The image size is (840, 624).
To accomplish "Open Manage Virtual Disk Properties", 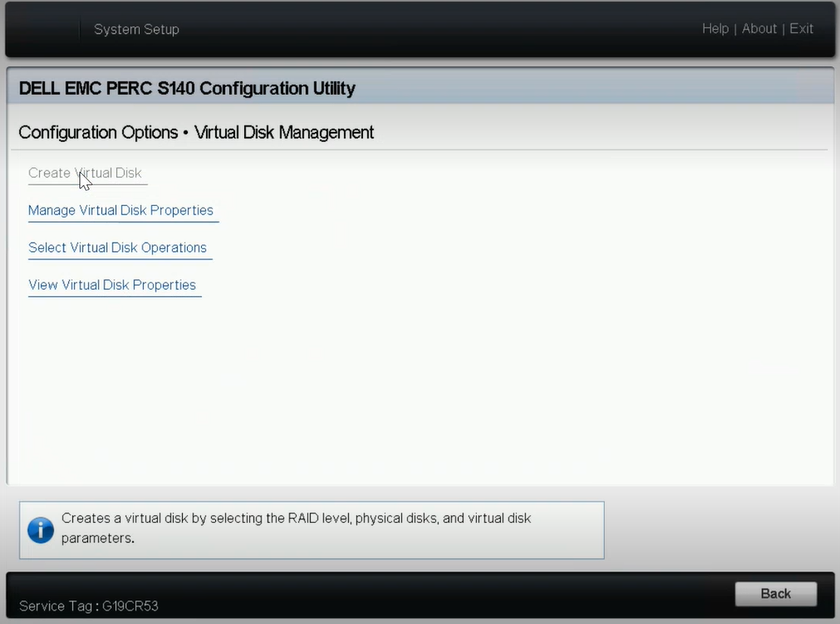I will point(121,210).
